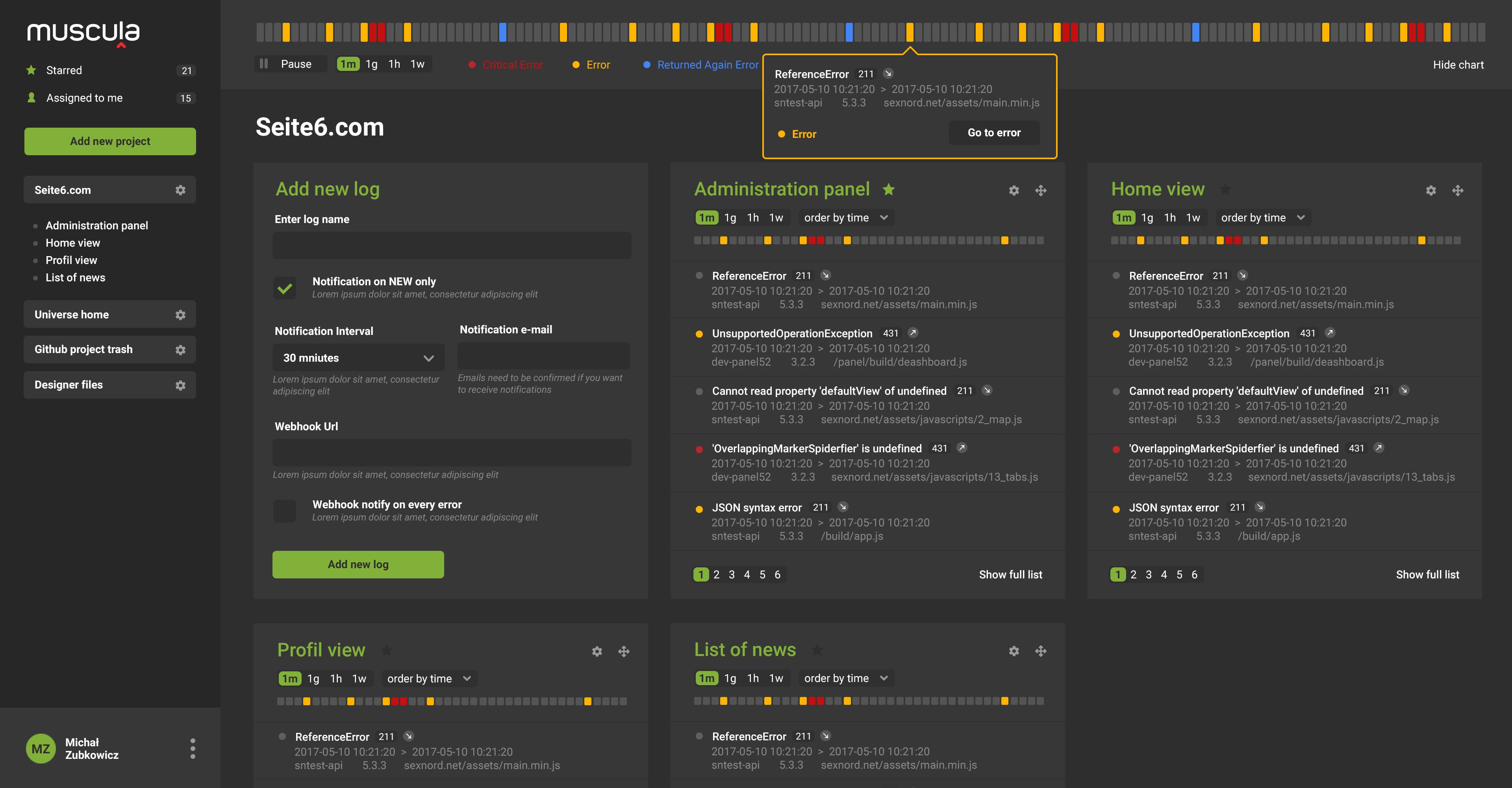Open Seite6.com project settings gear
Image resolution: width=1512 pixels, height=788 pixels.
pos(180,190)
